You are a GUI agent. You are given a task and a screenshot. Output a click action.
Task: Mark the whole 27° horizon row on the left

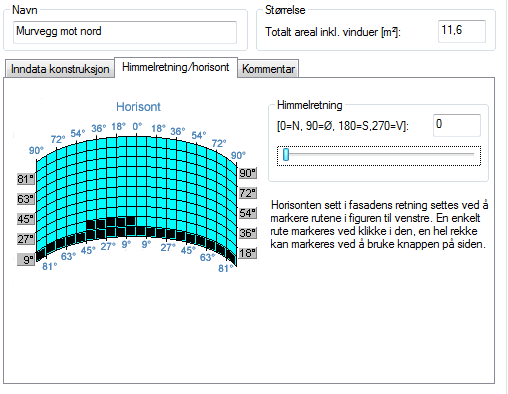point(26,239)
